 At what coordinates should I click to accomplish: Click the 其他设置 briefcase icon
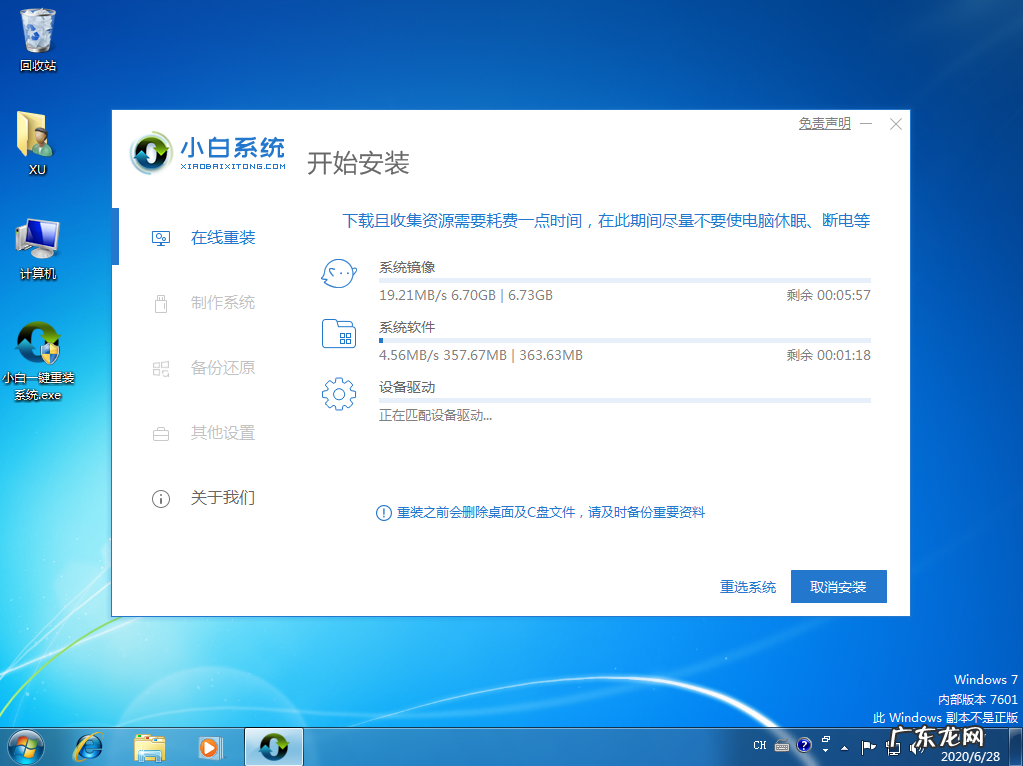(161, 433)
